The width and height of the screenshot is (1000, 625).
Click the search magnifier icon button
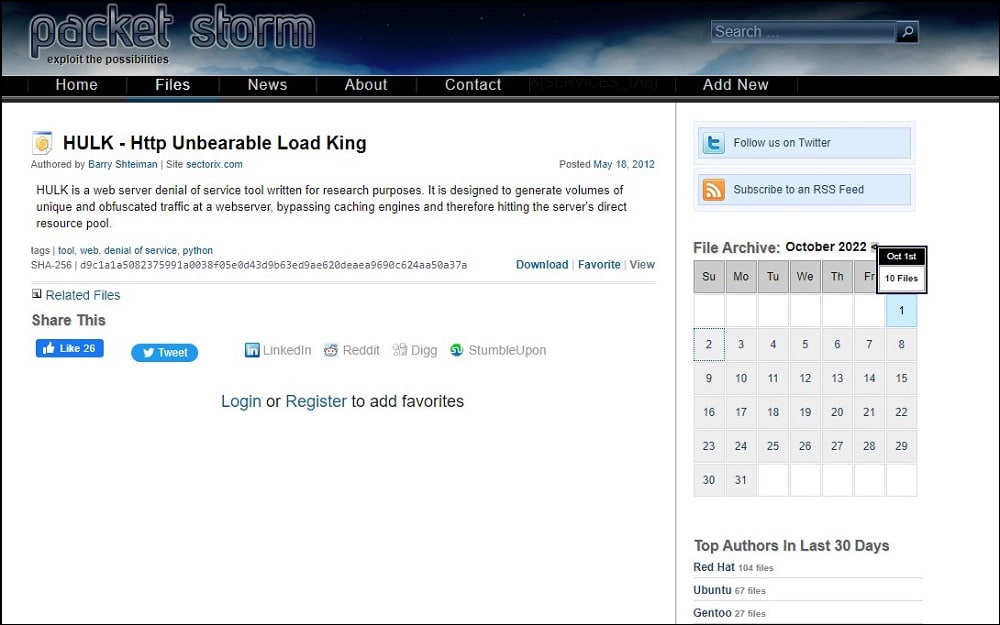(907, 31)
